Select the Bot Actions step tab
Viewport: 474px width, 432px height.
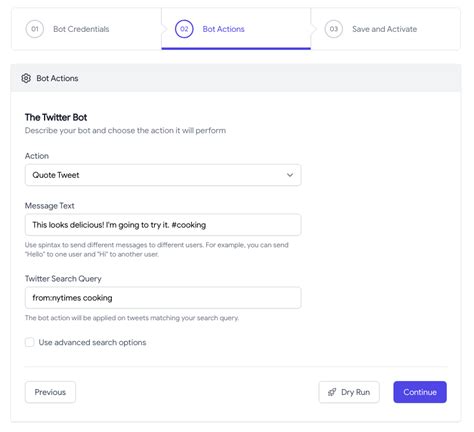pos(236,29)
